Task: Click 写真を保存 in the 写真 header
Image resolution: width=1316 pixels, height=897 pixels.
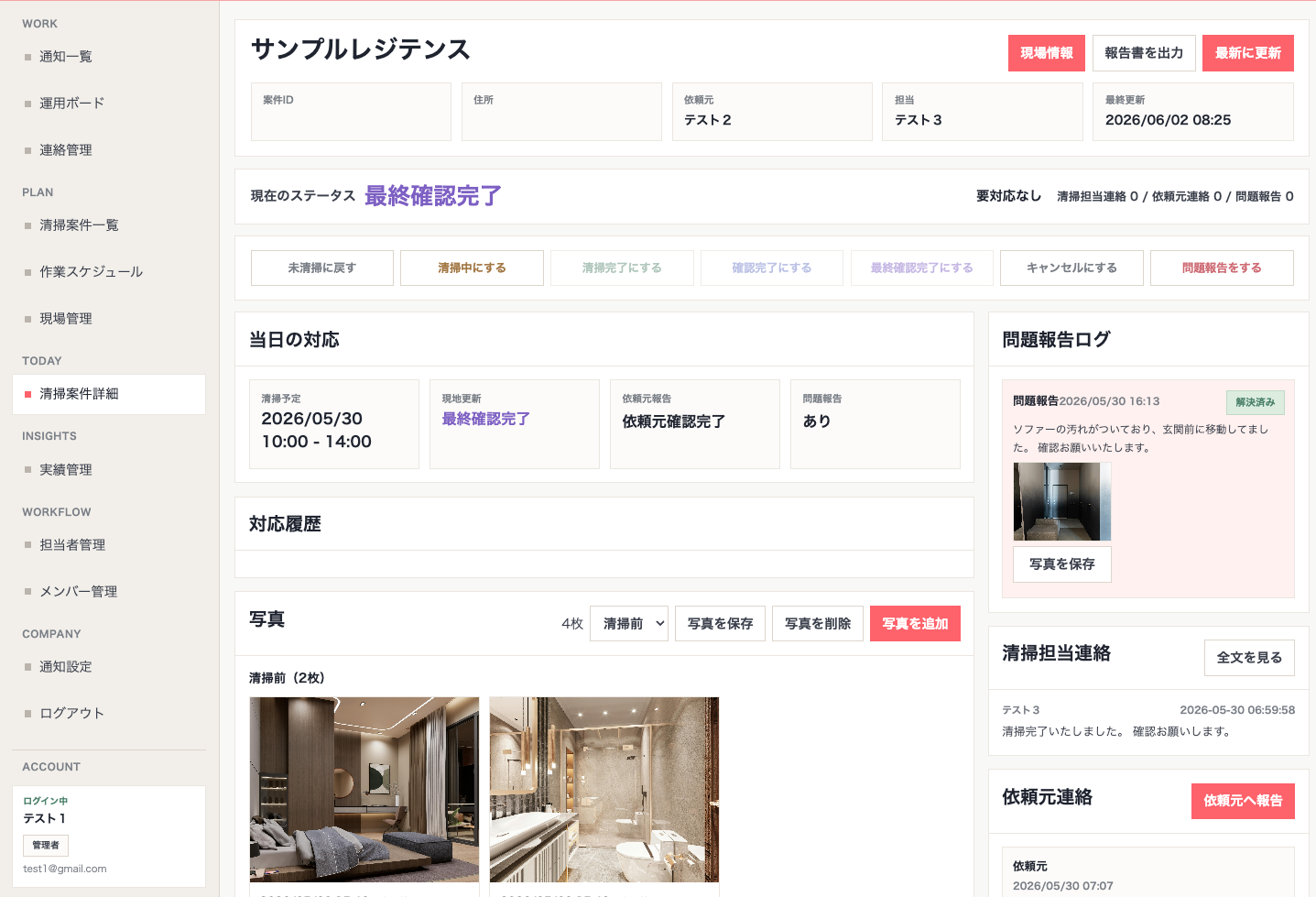Action: pyautogui.click(x=720, y=624)
